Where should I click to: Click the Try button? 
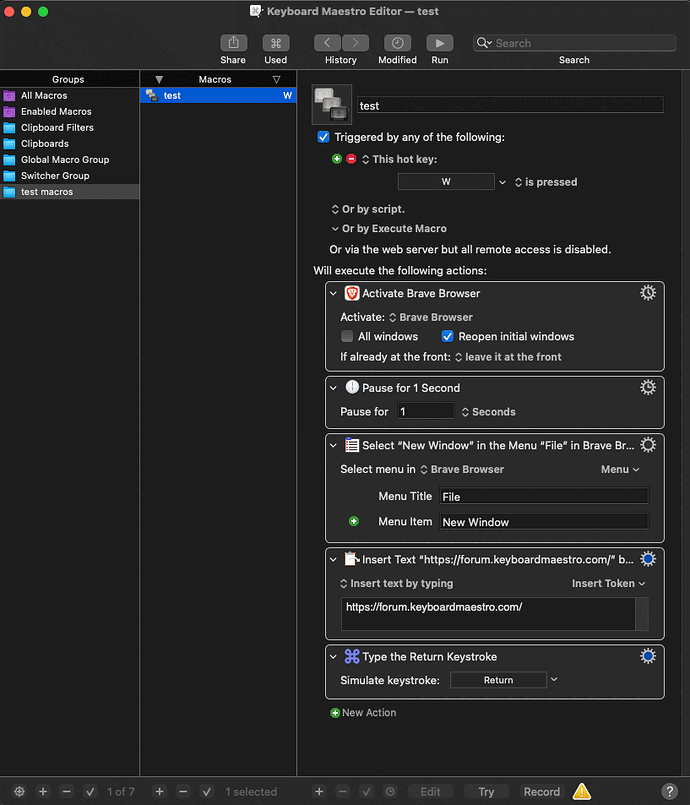[x=486, y=792]
